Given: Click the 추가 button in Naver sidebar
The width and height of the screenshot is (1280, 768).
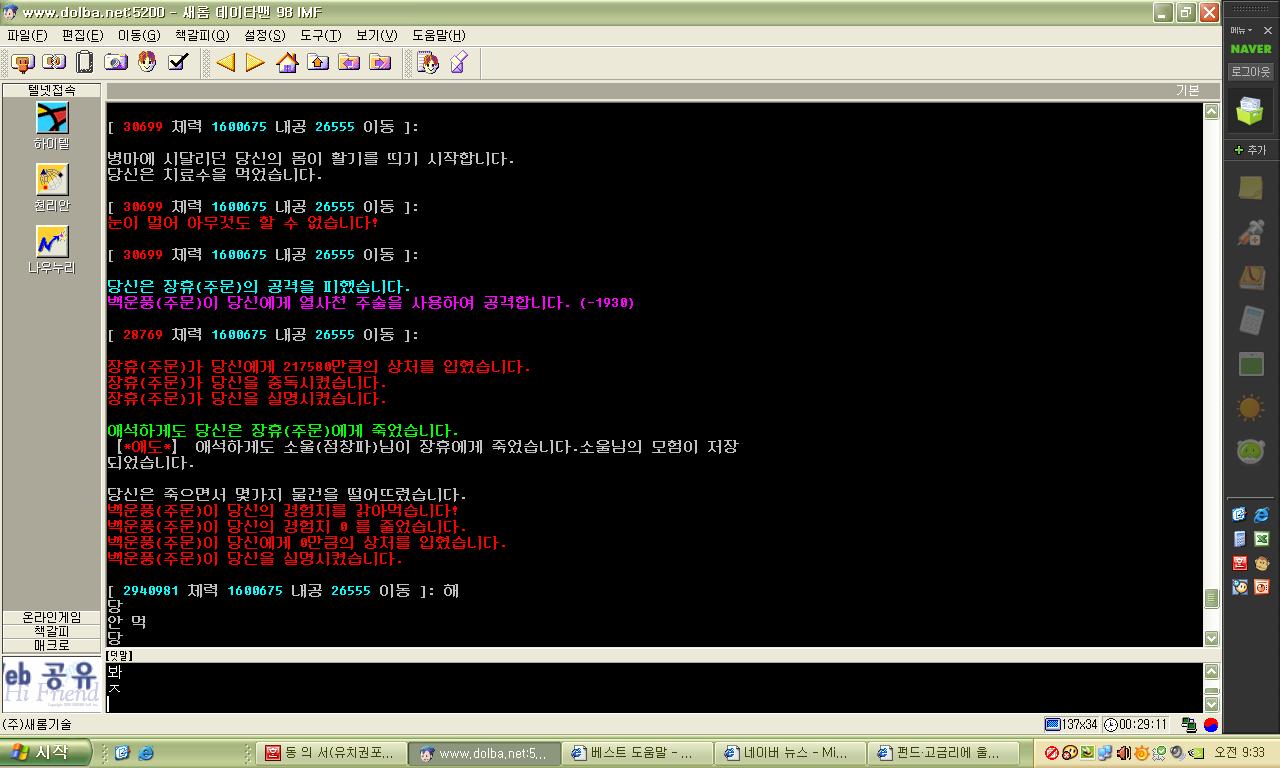Looking at the screenshot, I should pyautogui.click(x=1250, y=150).
